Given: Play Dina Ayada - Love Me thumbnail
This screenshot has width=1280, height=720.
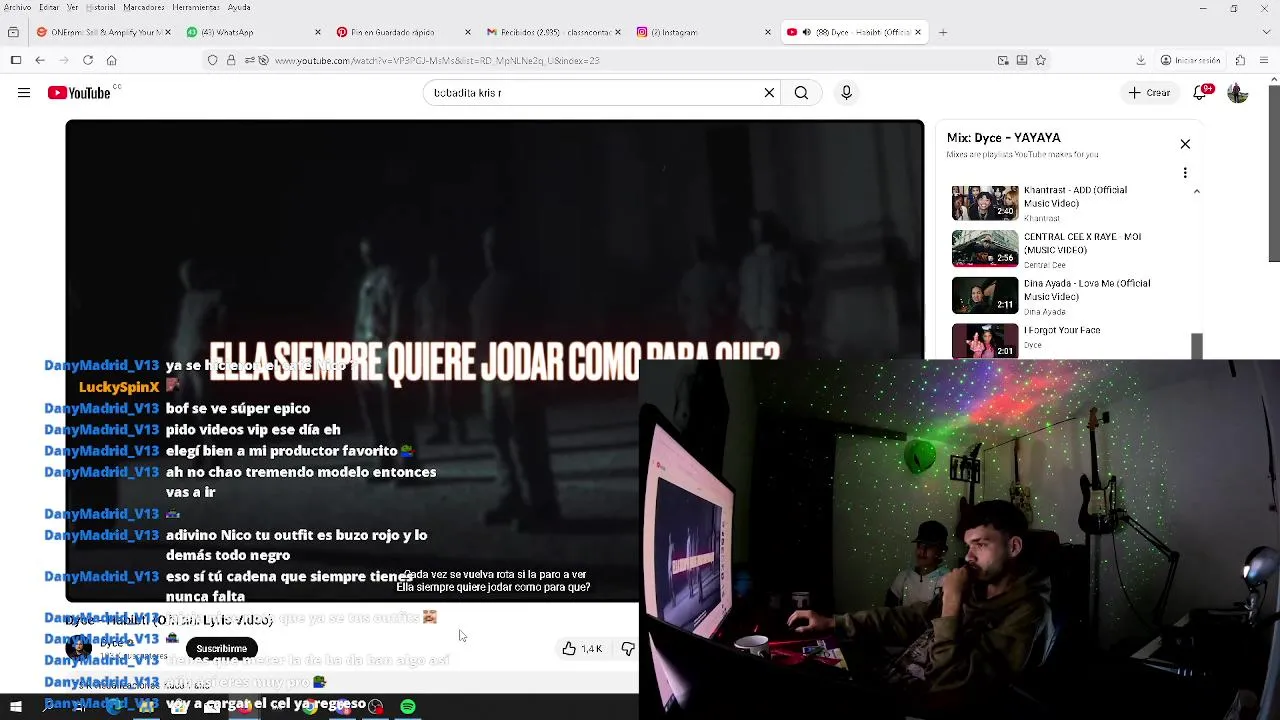Looking at the screenshot, I should click(x=985, y=296).
